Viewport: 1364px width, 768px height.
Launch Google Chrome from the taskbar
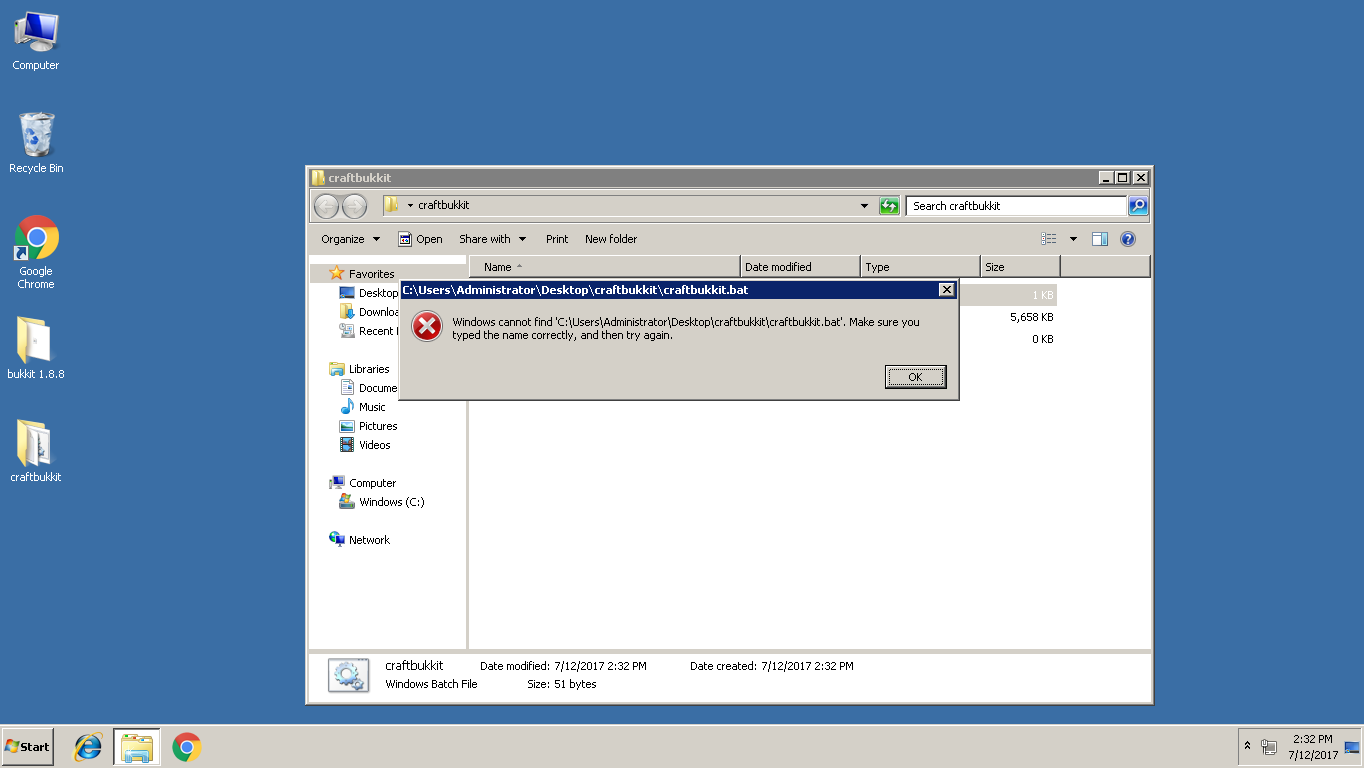[186, 747]
